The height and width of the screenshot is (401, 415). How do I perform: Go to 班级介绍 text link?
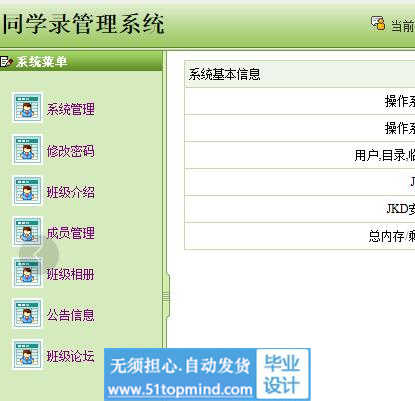click(x=71, y=192)
